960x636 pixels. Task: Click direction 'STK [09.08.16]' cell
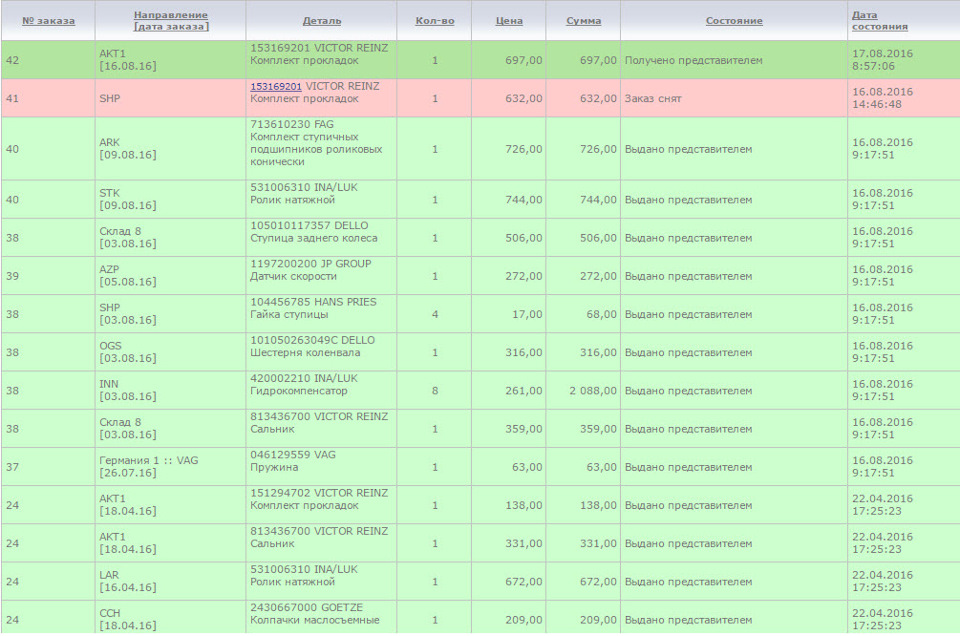[x=170, y=200]
